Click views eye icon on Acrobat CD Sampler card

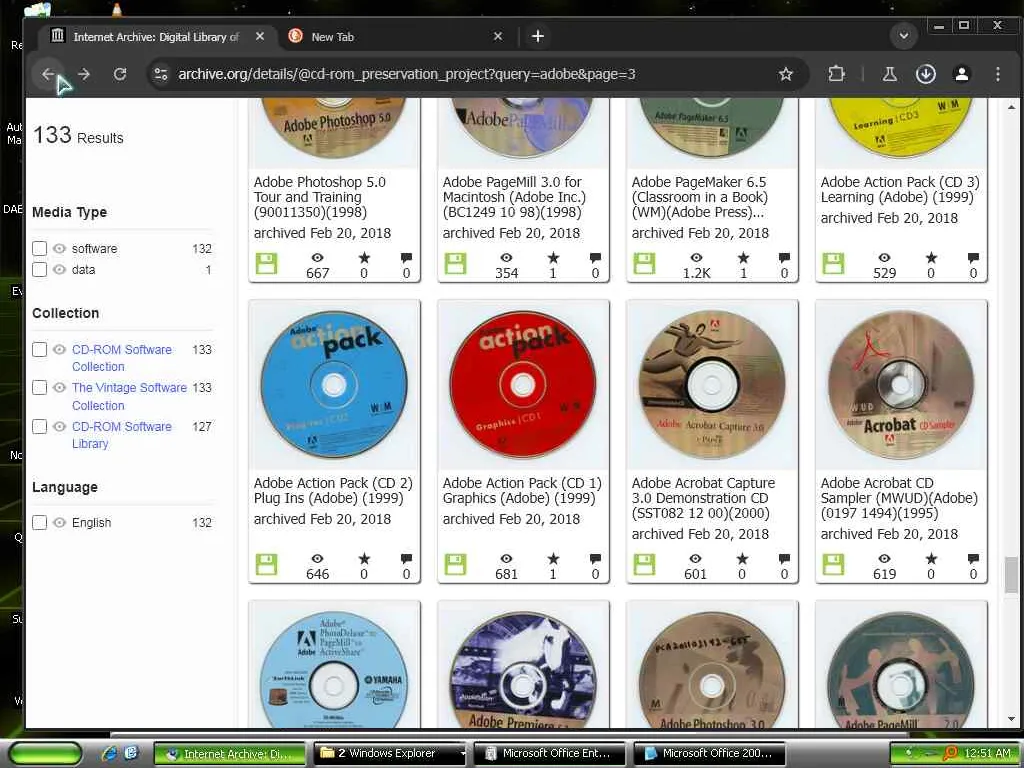tap(884, 558)
